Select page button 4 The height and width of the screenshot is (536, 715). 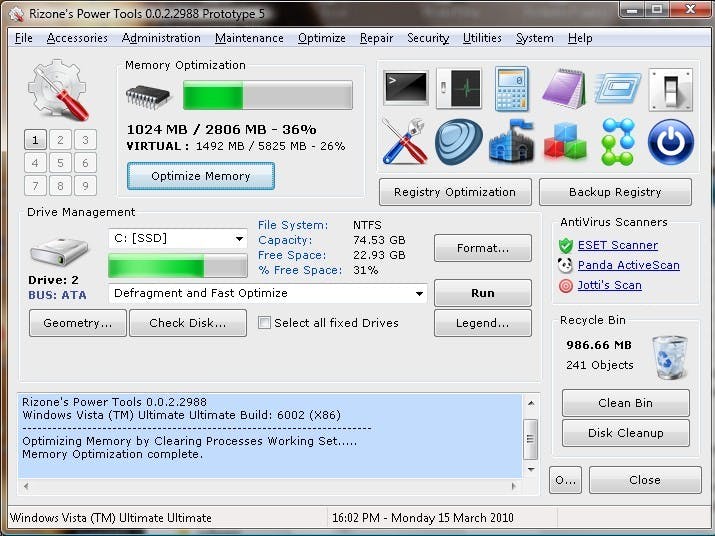[35, 163]
